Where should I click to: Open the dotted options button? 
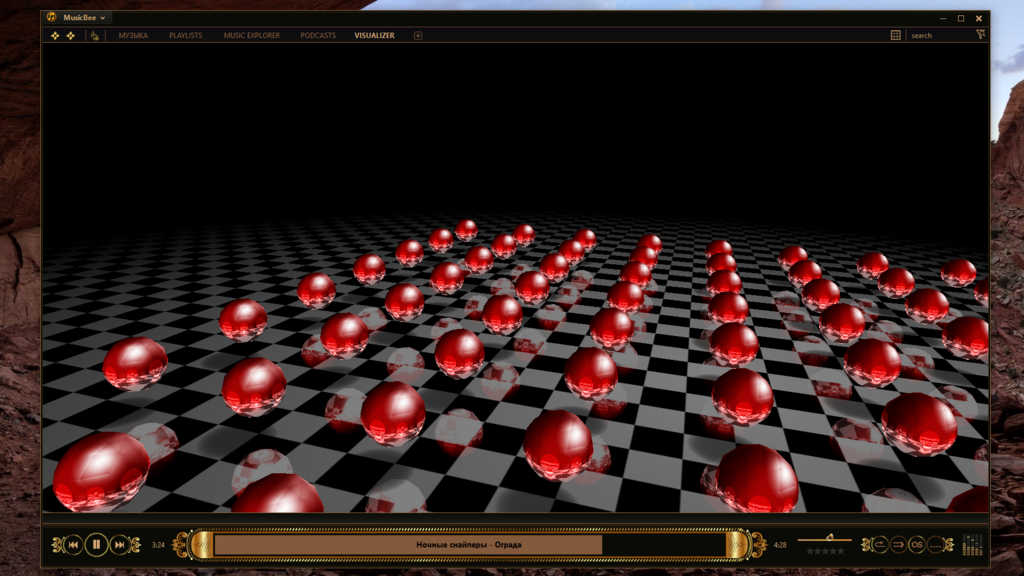(x=935, y=545)
